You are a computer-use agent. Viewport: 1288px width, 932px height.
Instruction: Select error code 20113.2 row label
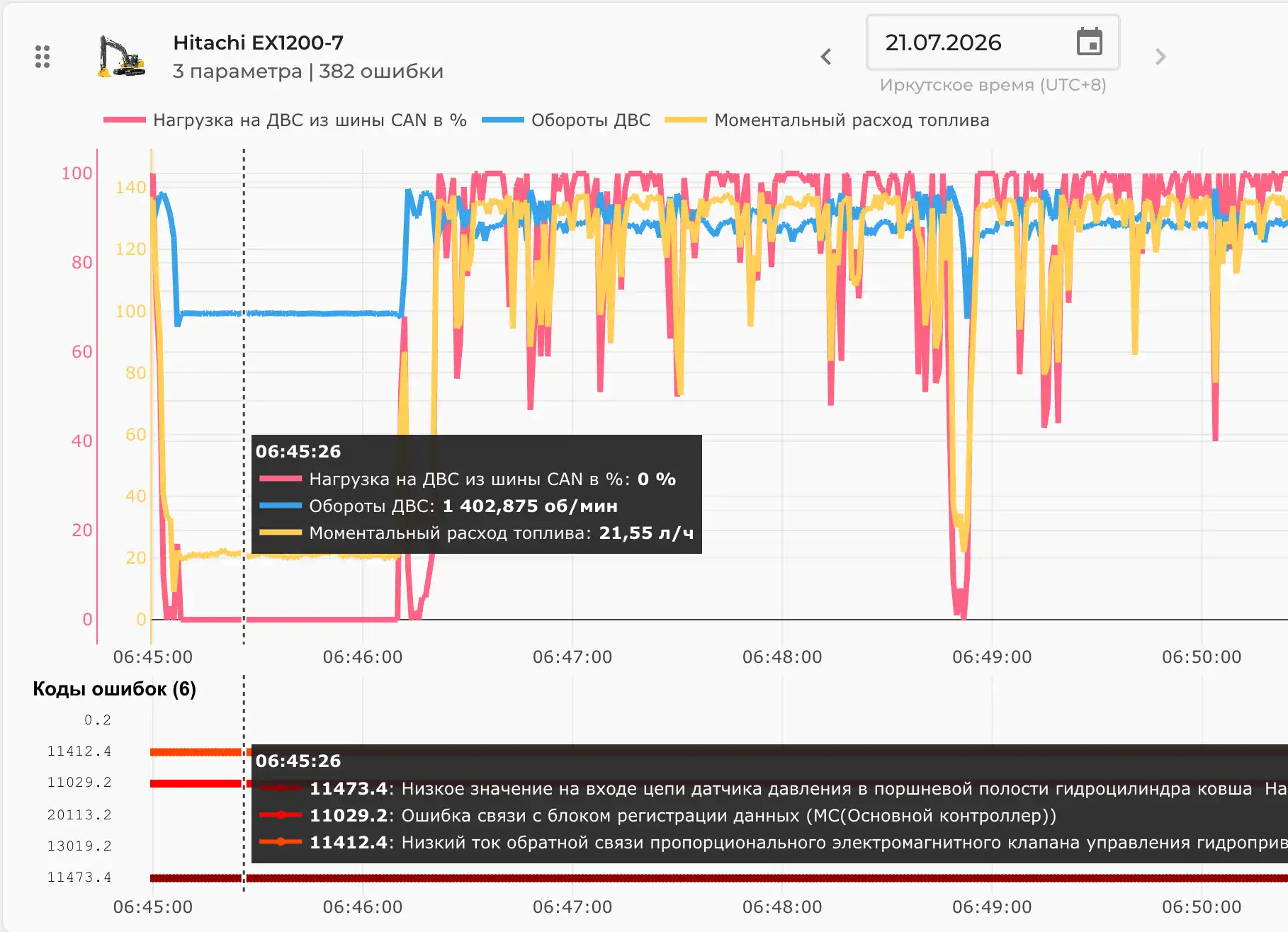(x=79, y=815)
